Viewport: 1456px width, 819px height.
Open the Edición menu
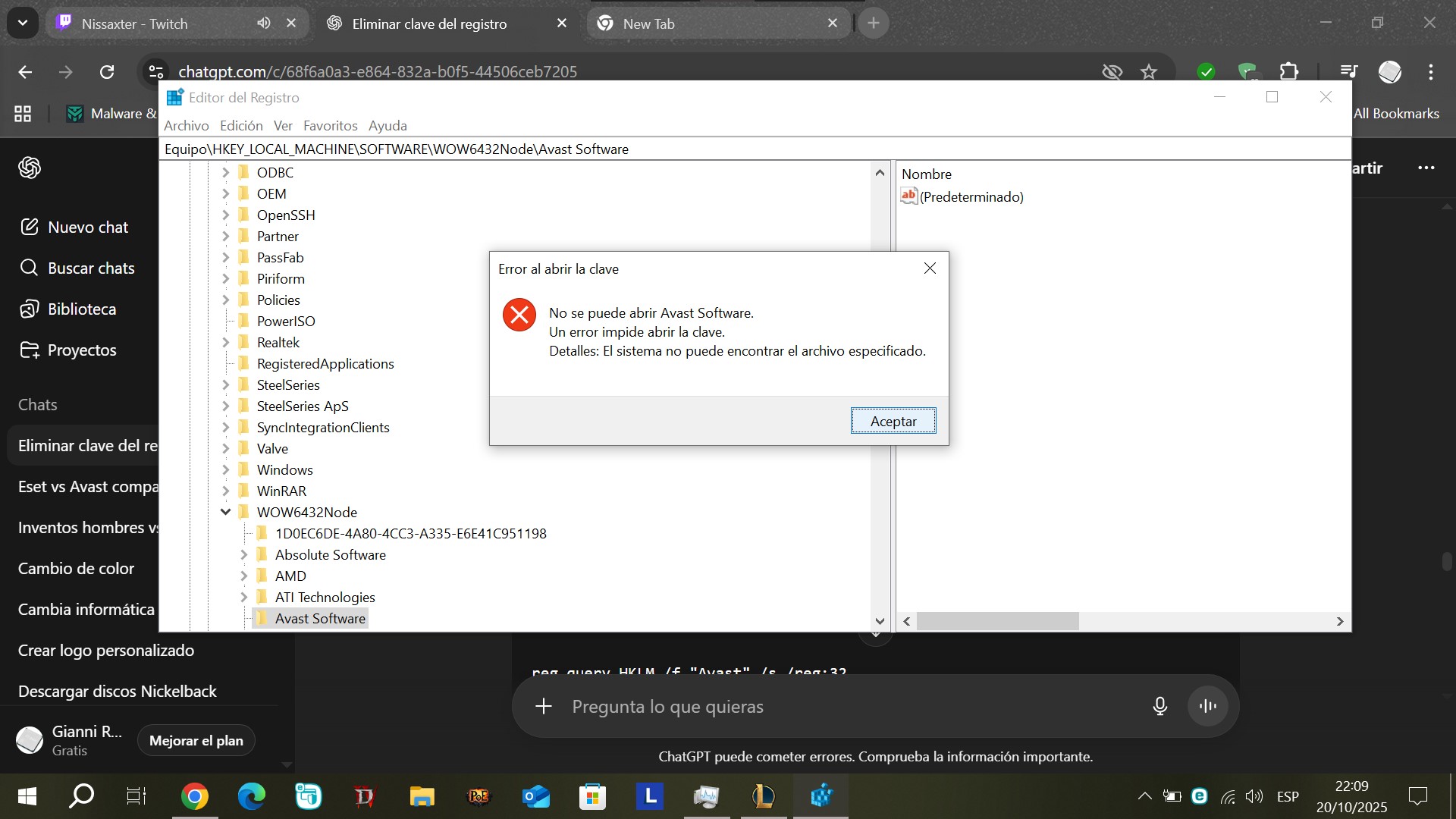coord(241,125)
